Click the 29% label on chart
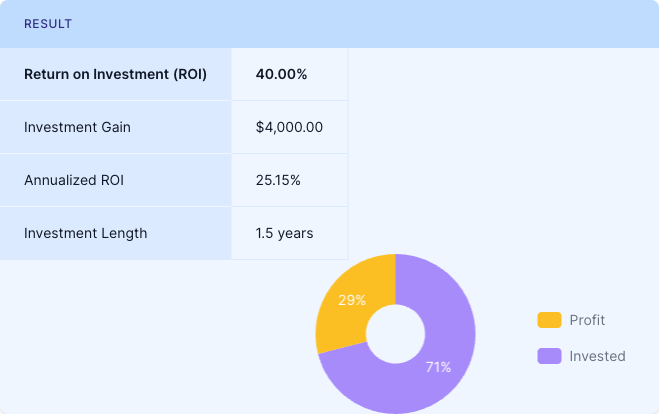Image resolution: width=659 pixels, height=414 pixels. click(x=352, y=299)
